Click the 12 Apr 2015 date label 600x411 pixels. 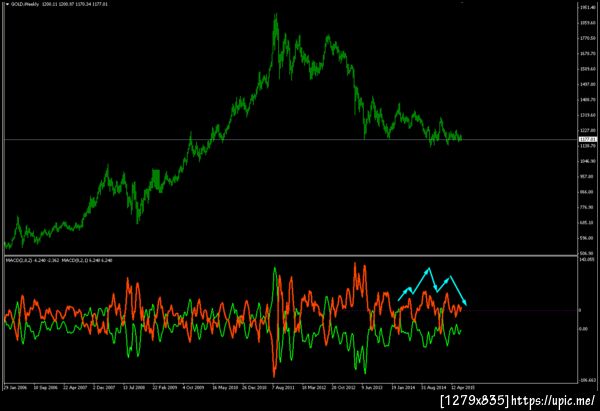[463, 388]
